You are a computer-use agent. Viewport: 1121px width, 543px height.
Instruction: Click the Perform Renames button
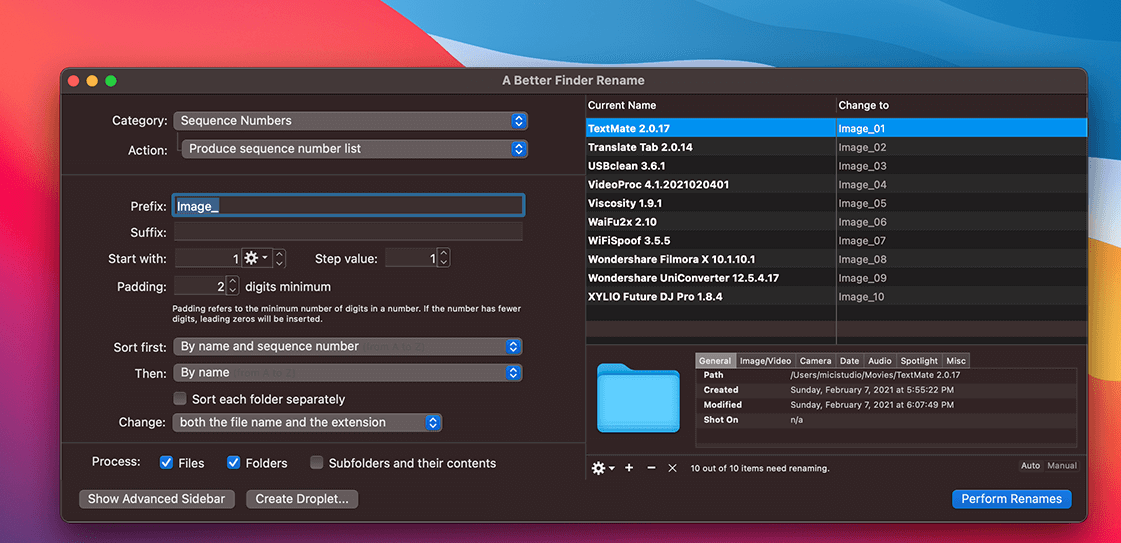[x=1011, y=499]
